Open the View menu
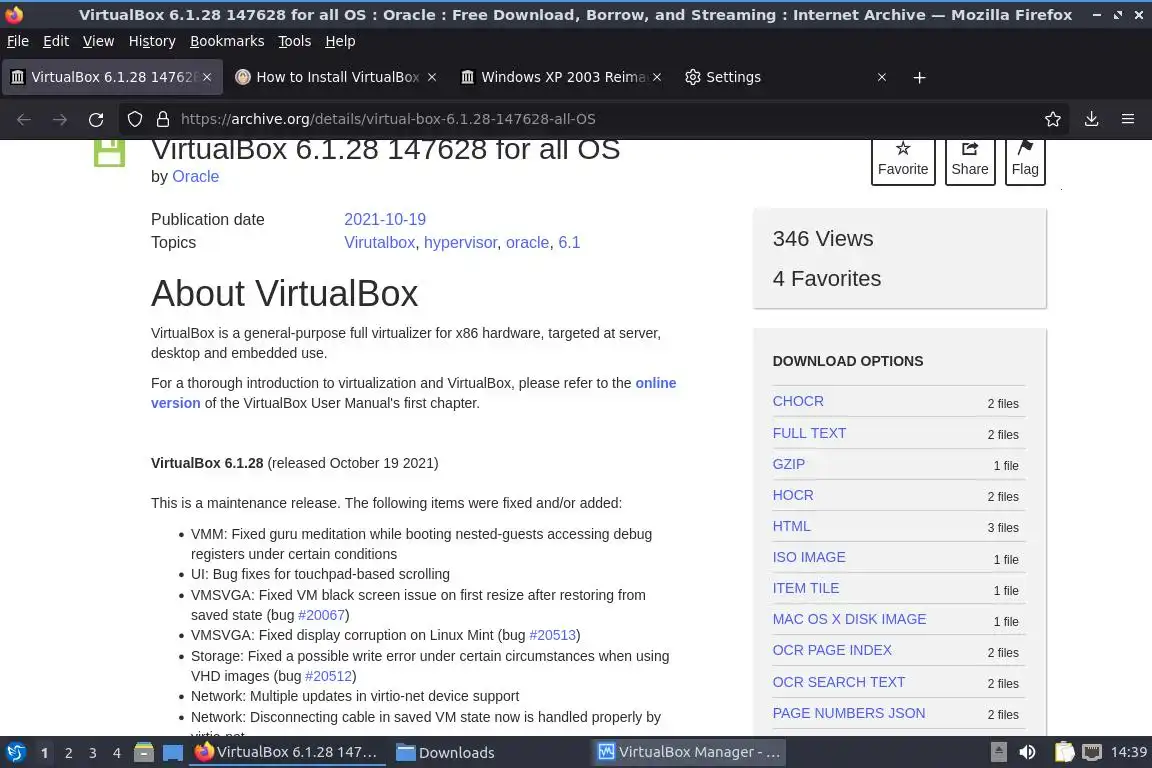This screenshot has height=768, width=1152. pos(98,41)
